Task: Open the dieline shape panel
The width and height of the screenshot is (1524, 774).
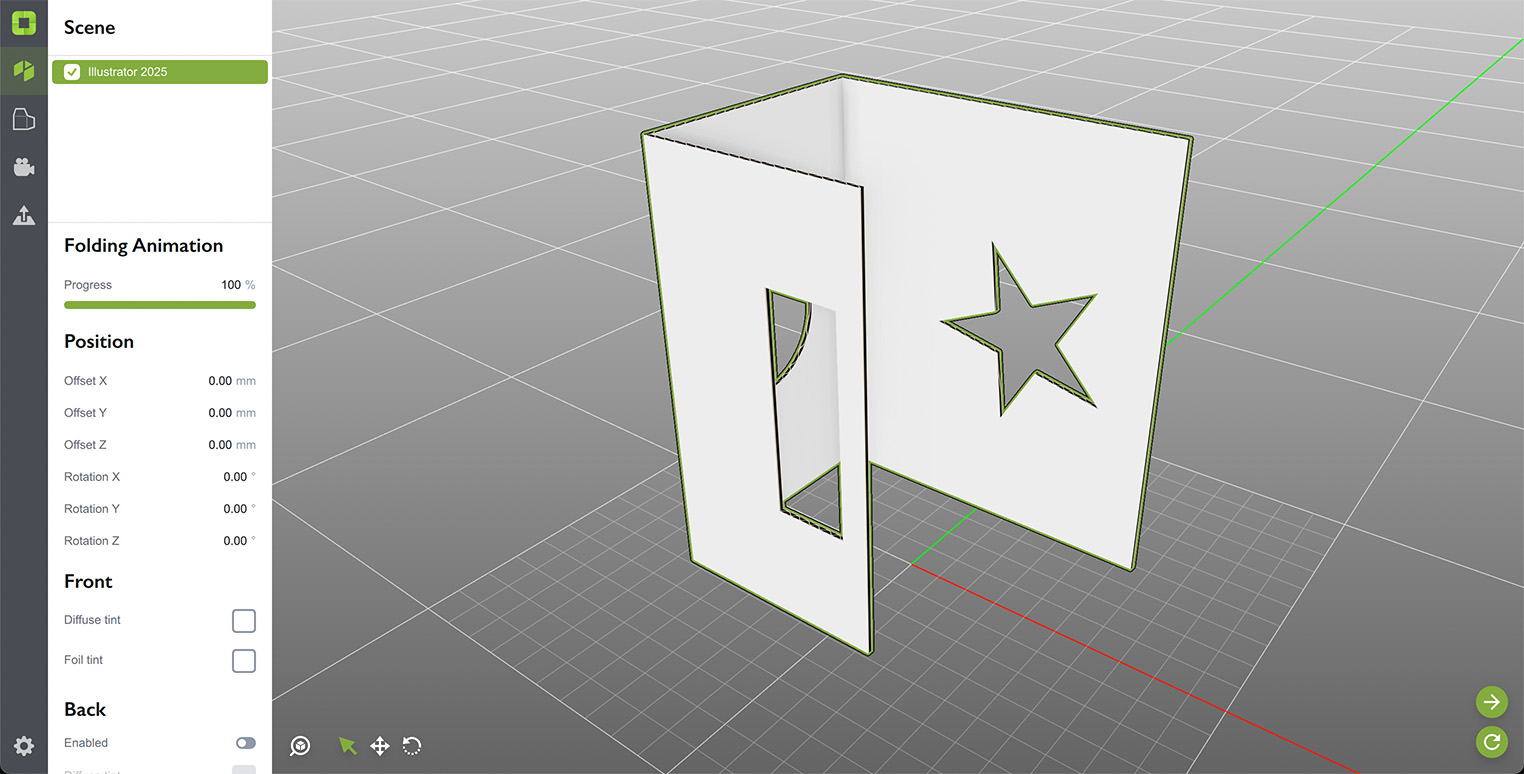Action: (23, 119)
